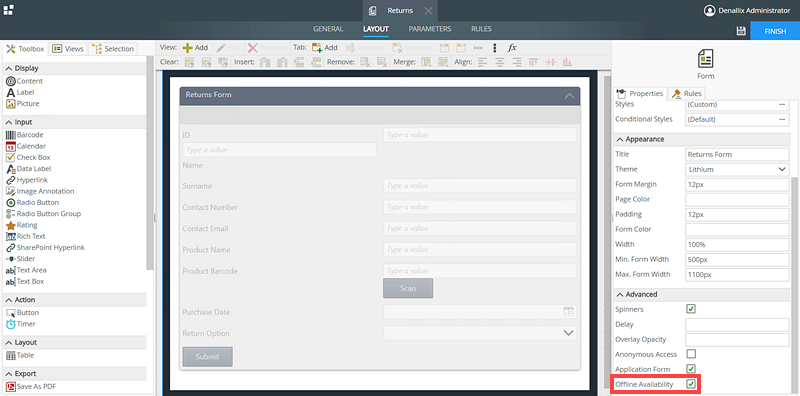
Task: Switch to the PARAMETERS step tab
Action: click(430, 29)
